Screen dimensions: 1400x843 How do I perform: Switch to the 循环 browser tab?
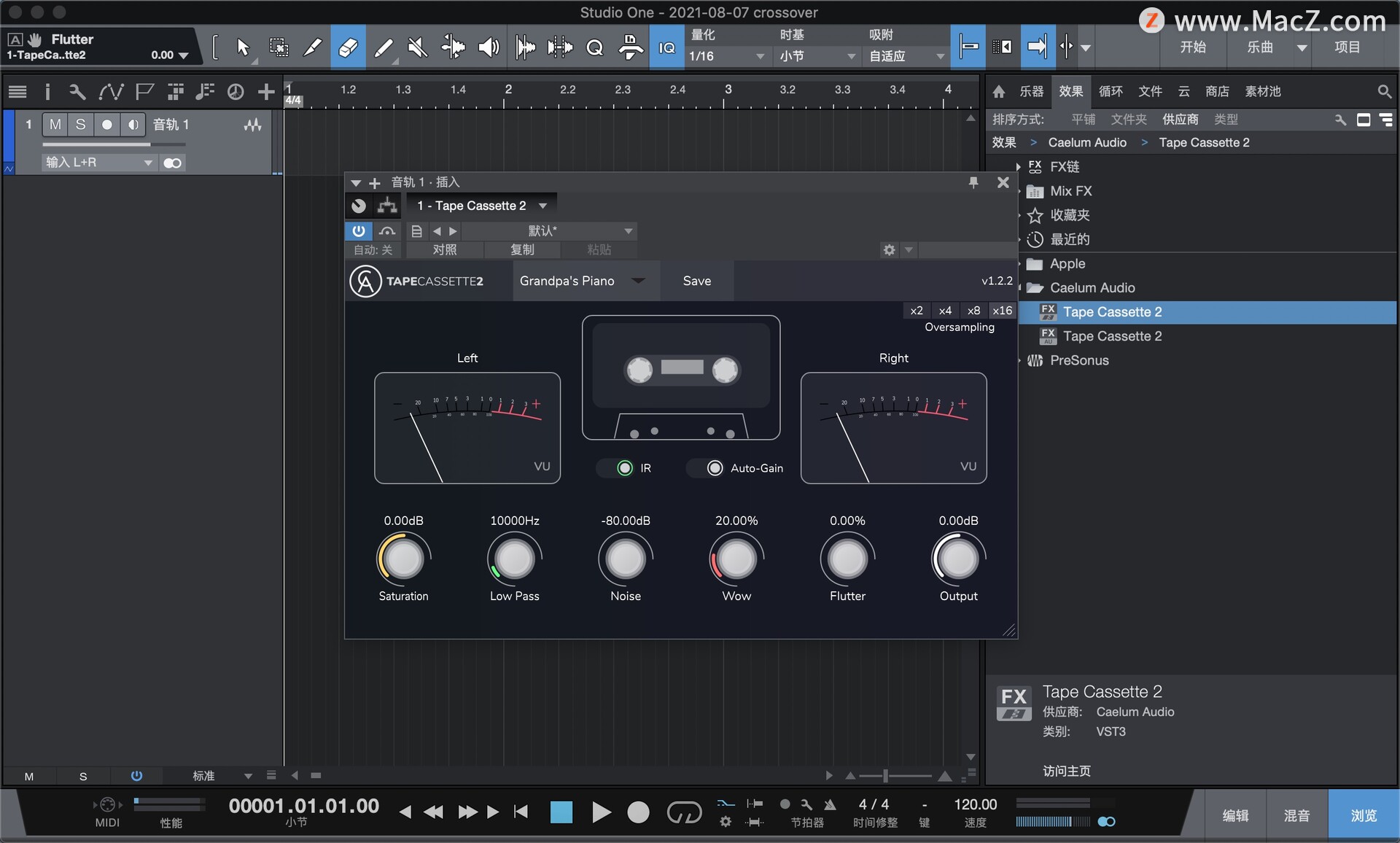(x=1109, y=91)
